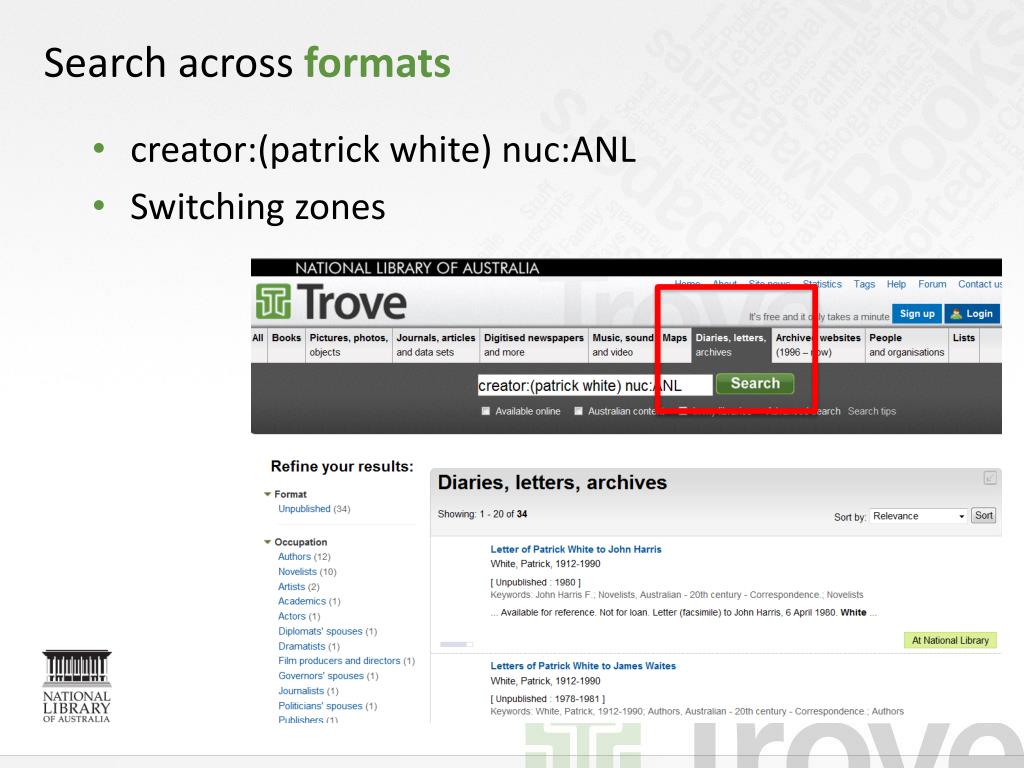Screen dimensions: 1024x768
Task: Open the Tags link in header
Action: tap(864, 284)
